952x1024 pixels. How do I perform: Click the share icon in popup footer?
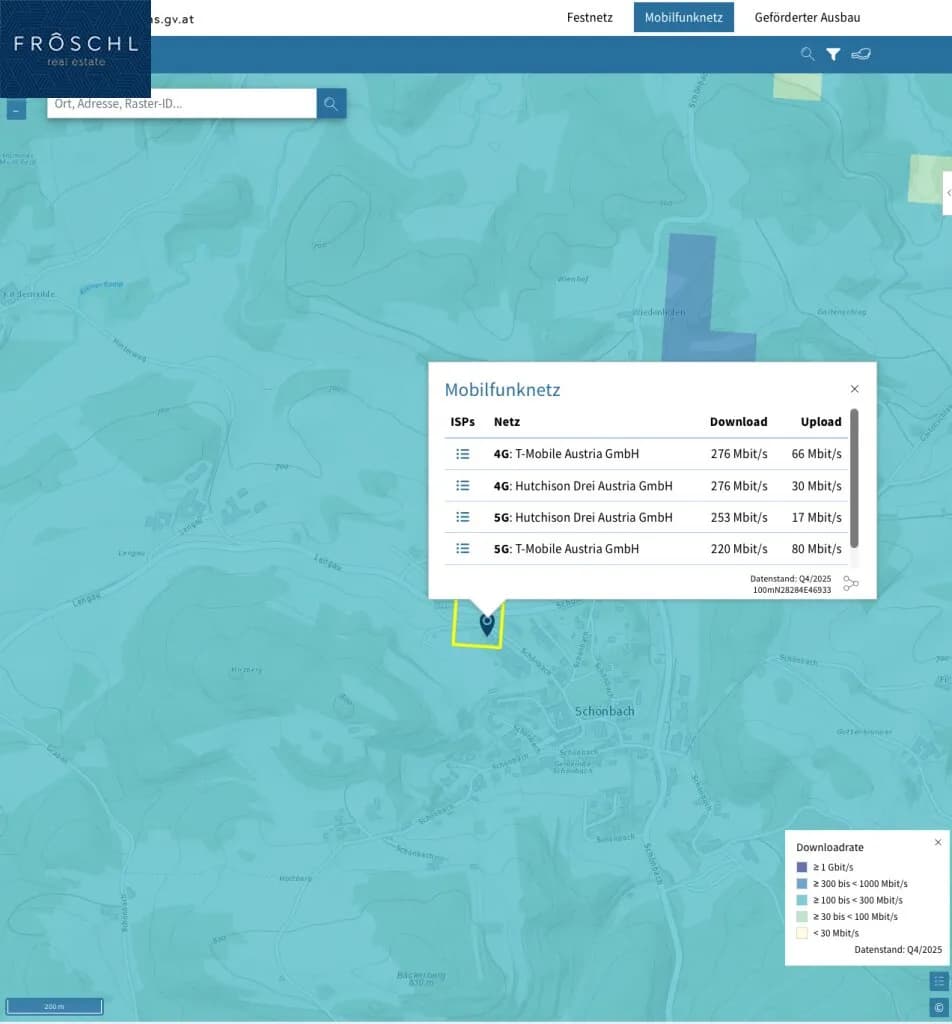click(x=850, y=583)
